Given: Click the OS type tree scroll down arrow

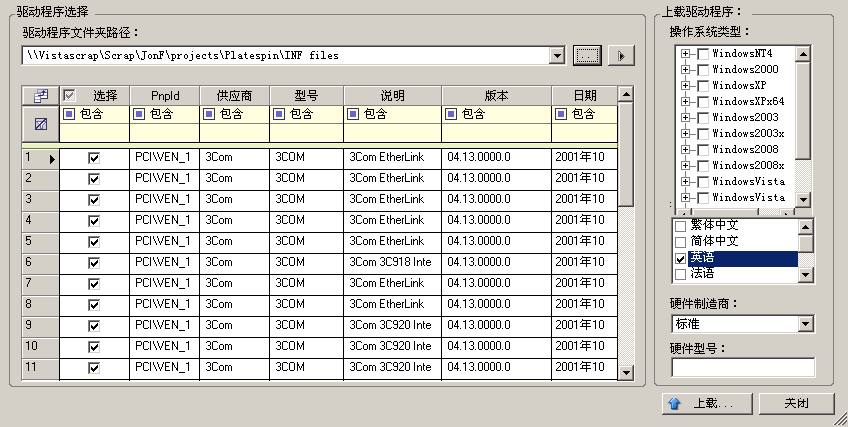Looking at the screenshot, I should [x=803, y=199].
